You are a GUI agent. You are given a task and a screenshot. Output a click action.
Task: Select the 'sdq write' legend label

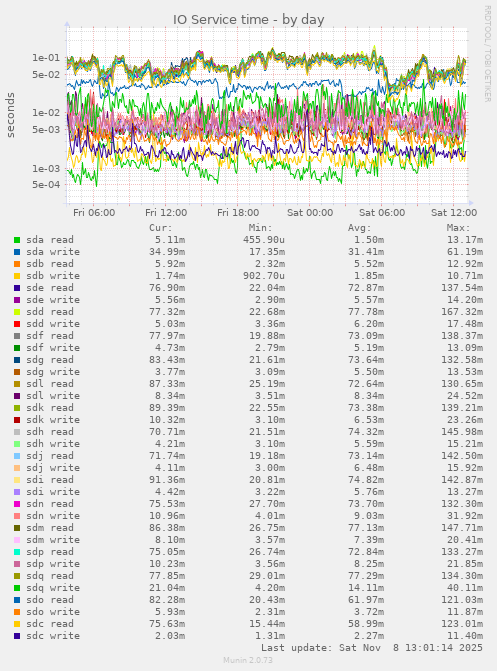click(53, 588)
